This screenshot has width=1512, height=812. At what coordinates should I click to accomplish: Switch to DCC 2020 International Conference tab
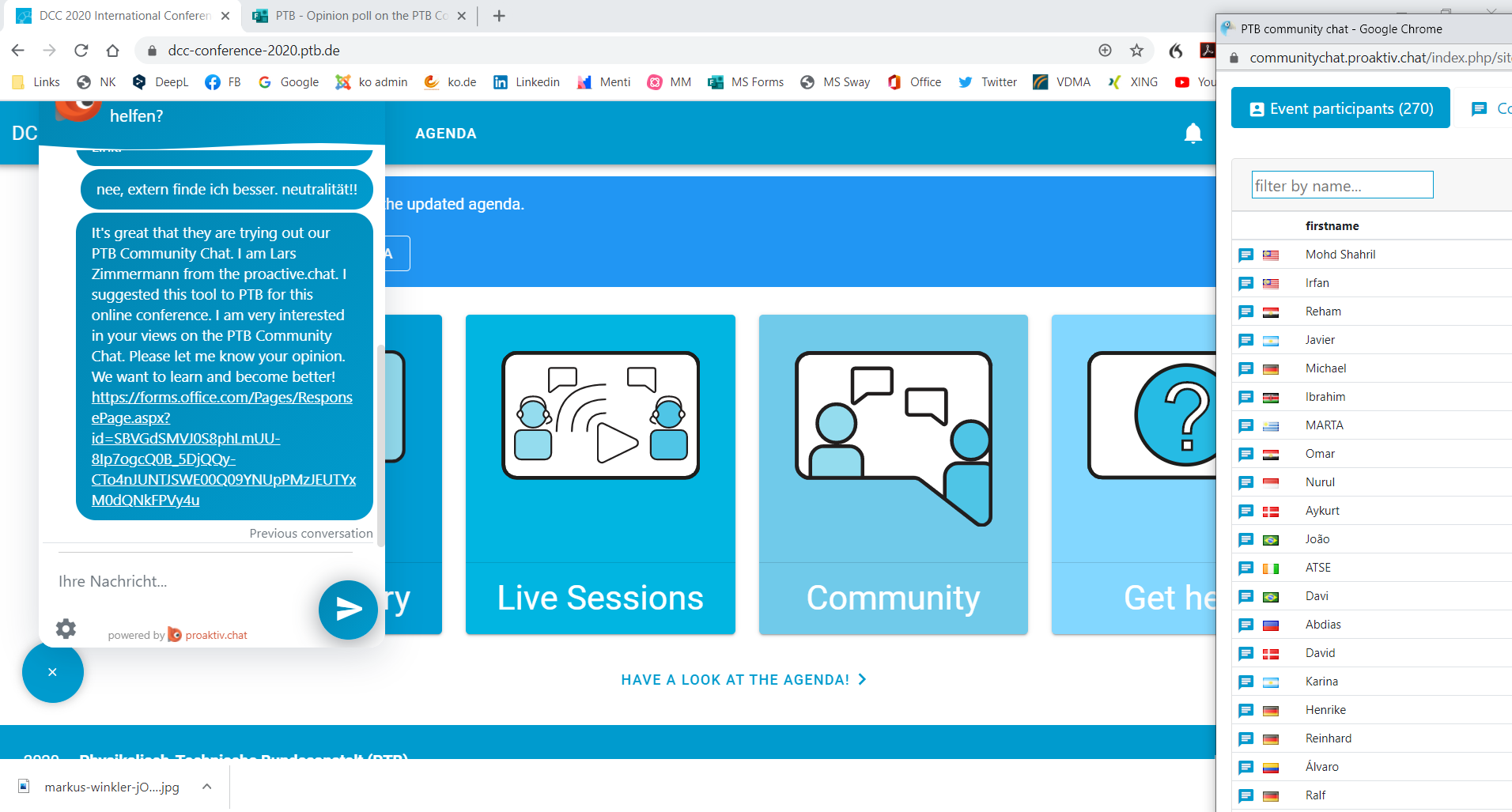(x=124, y=16)
